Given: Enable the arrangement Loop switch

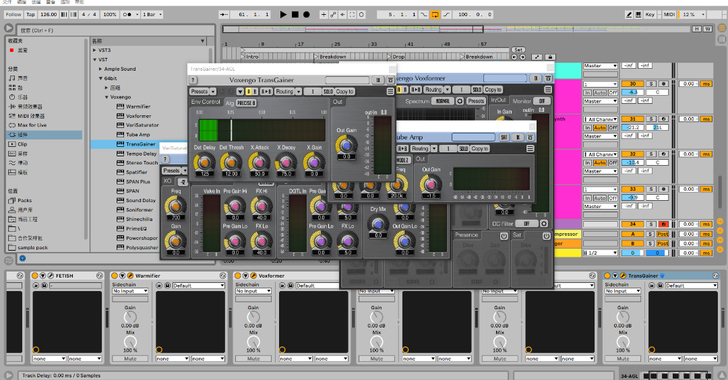Looking at the screenshot, I should pos(435,14).
